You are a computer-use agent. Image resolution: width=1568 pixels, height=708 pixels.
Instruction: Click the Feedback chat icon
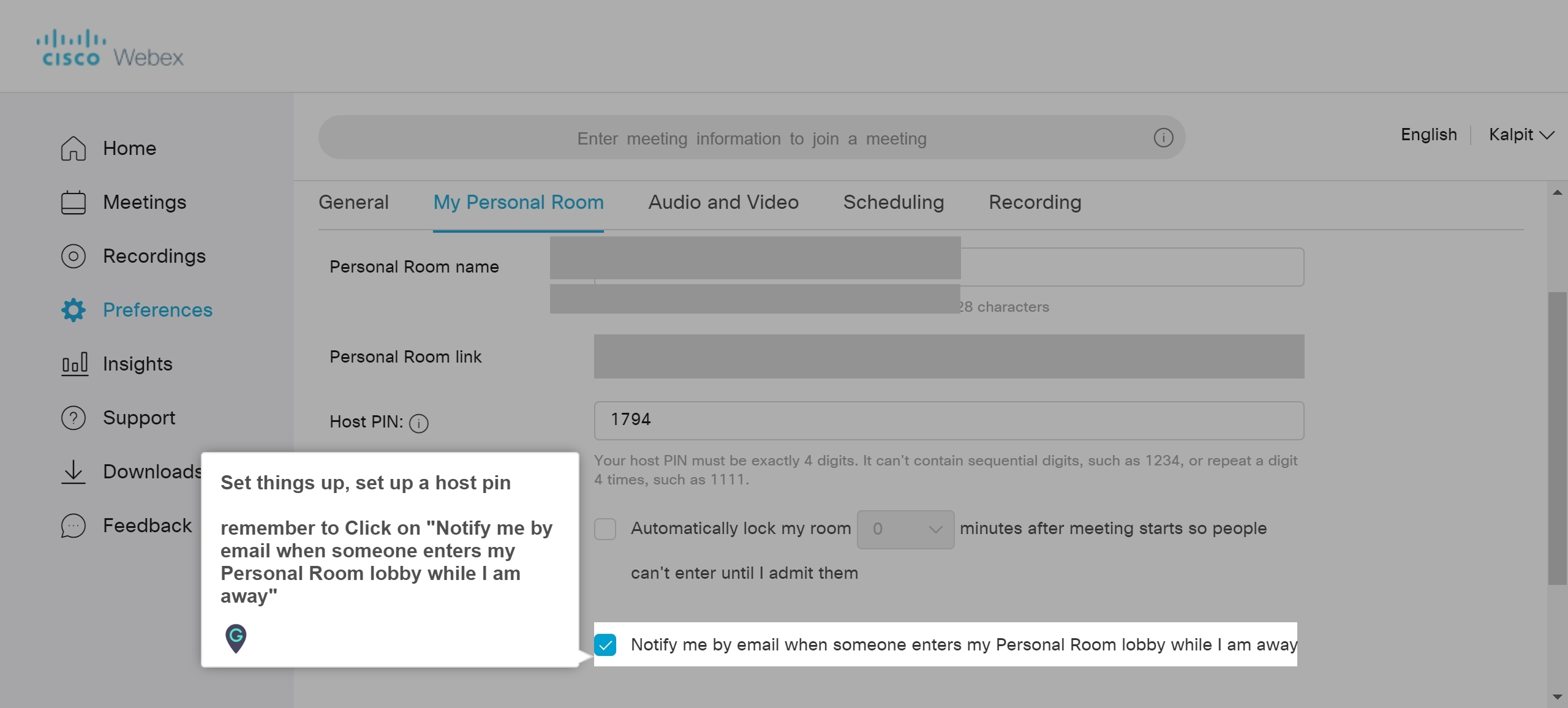[73, 525]
